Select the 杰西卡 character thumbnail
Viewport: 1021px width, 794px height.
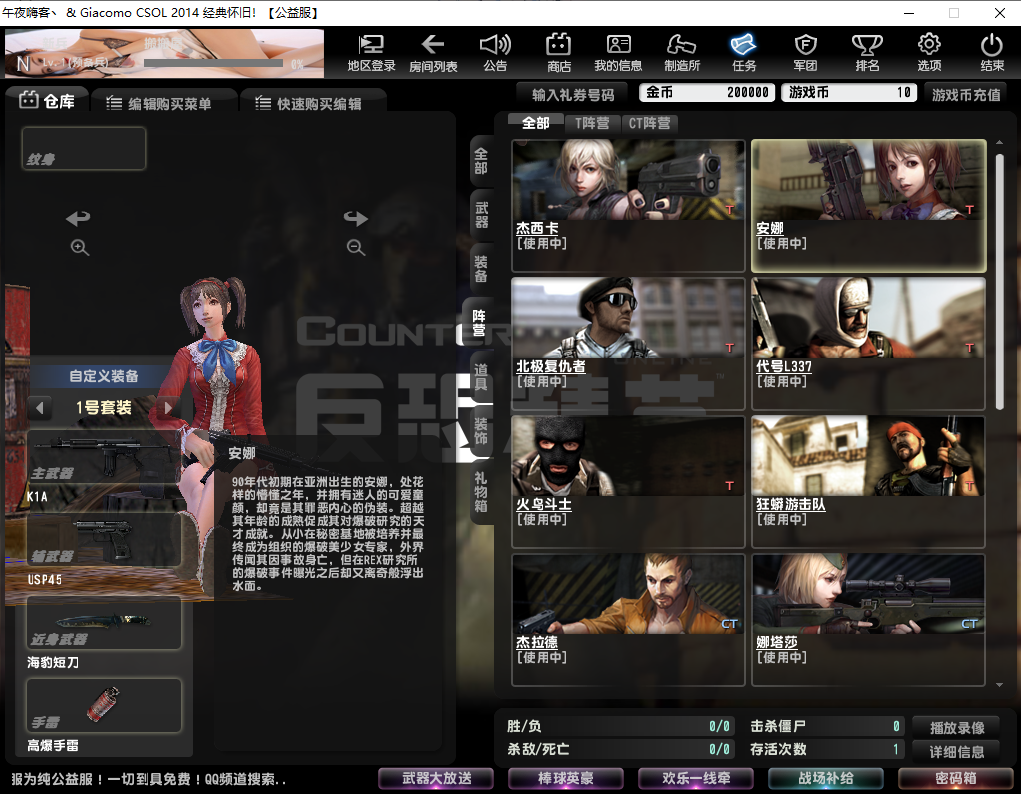point(628,205)
